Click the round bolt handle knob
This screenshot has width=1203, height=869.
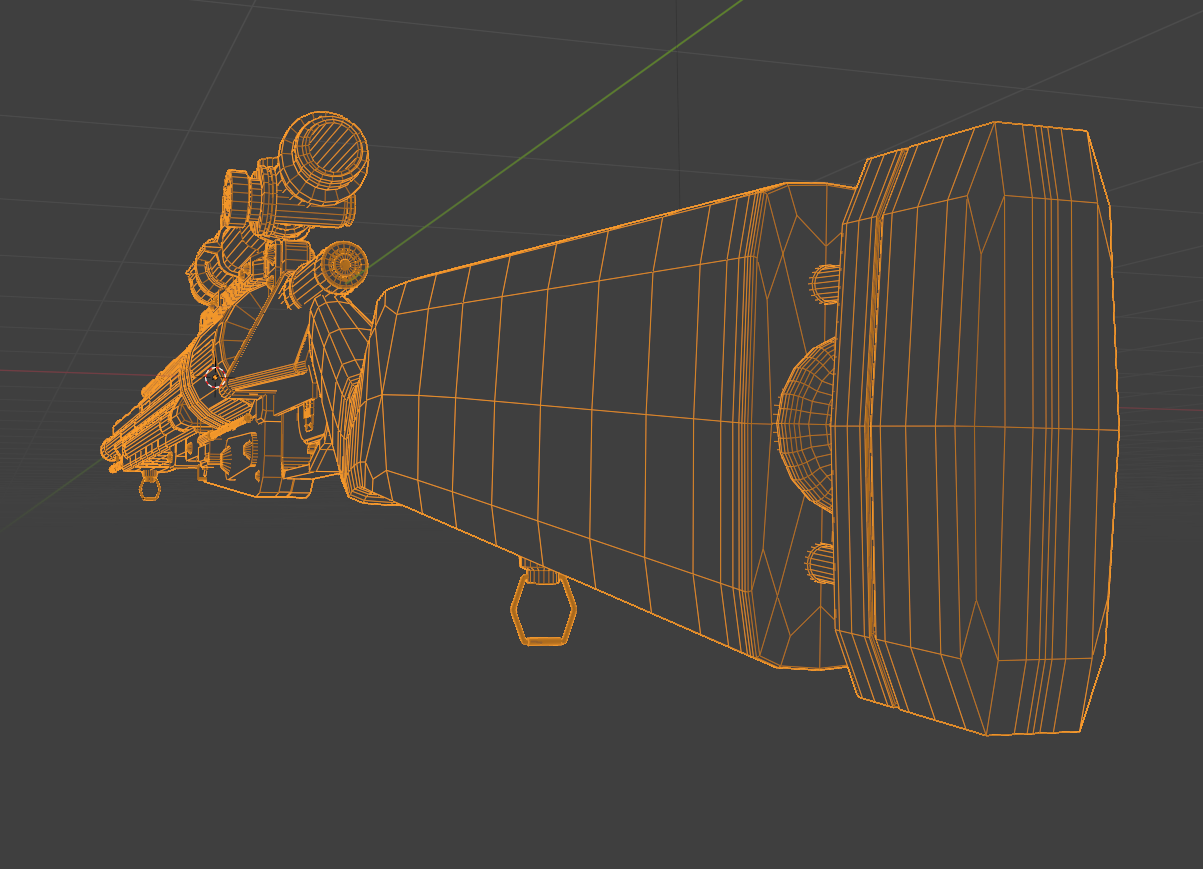click(344, 264)
